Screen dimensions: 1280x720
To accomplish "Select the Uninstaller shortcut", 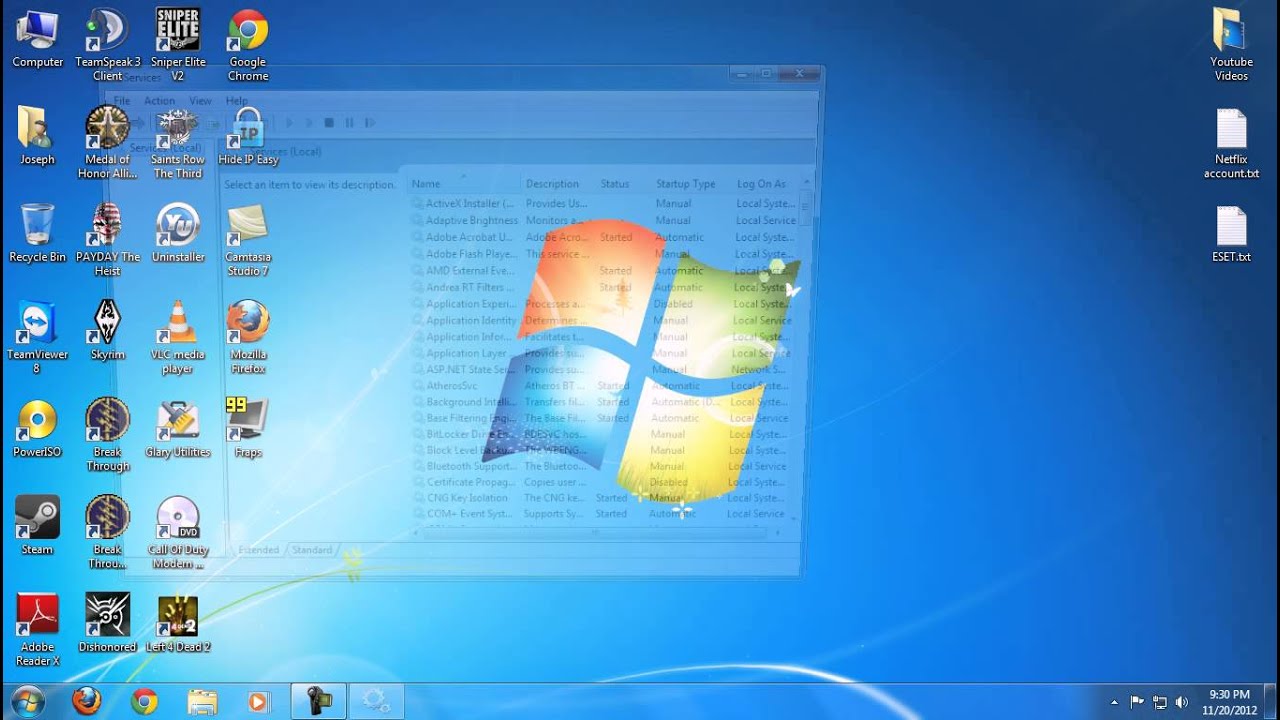I will point(178,233).
